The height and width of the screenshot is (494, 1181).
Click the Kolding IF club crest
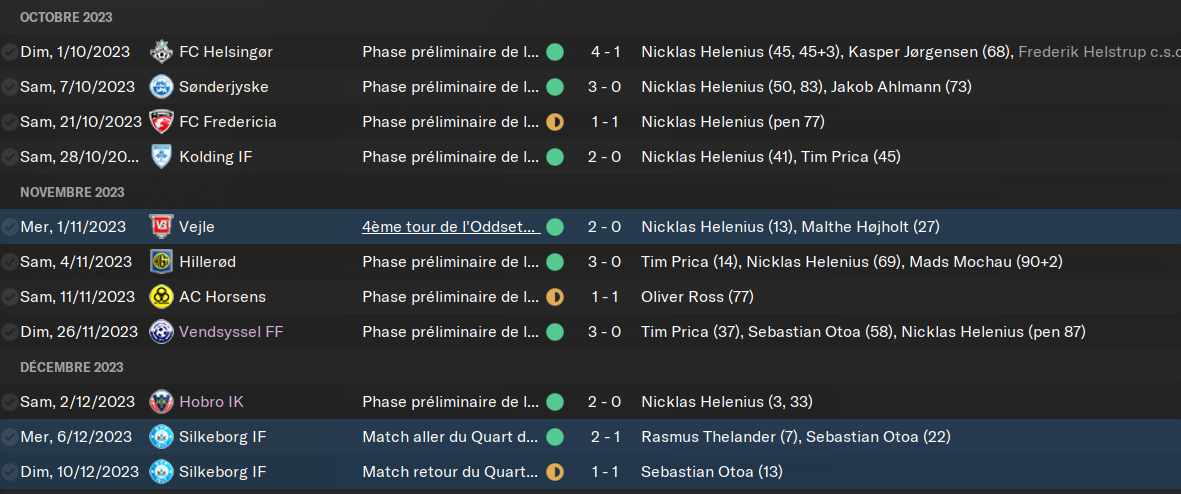coord(160,157)
